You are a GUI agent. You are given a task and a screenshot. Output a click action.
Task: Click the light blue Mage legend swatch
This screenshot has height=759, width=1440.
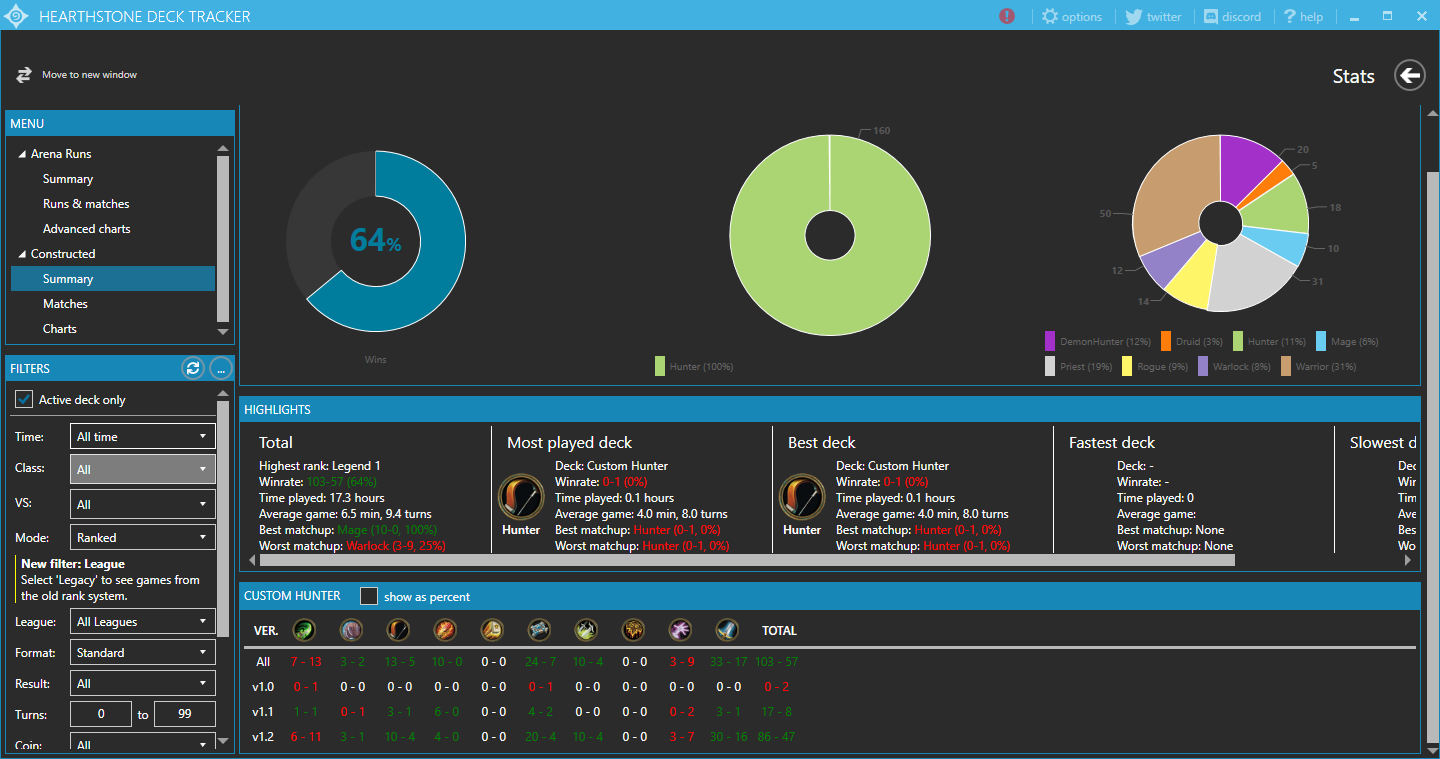(x=1322, y=341)
